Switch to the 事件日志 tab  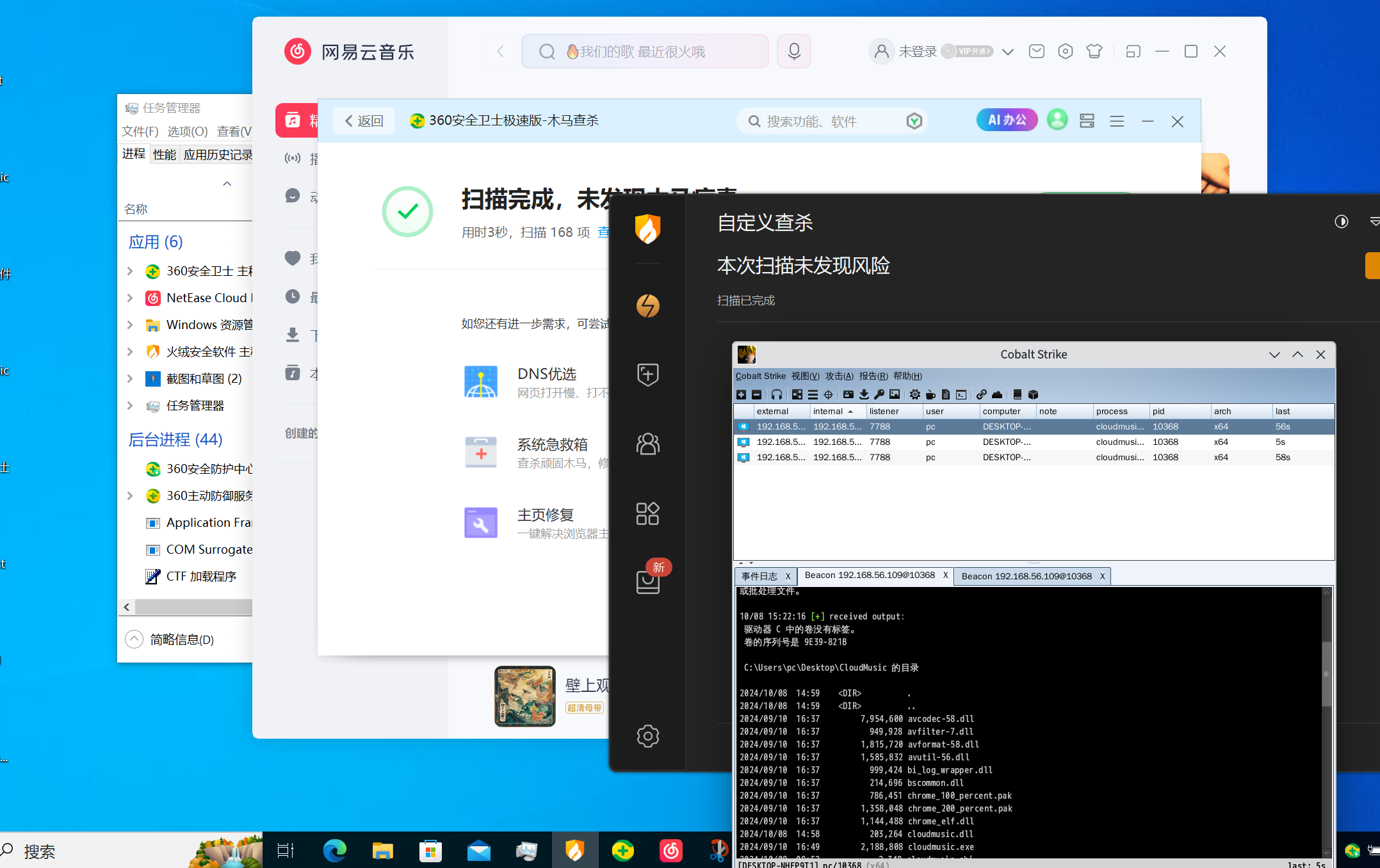pyautogui.click(x=759, y=576)
